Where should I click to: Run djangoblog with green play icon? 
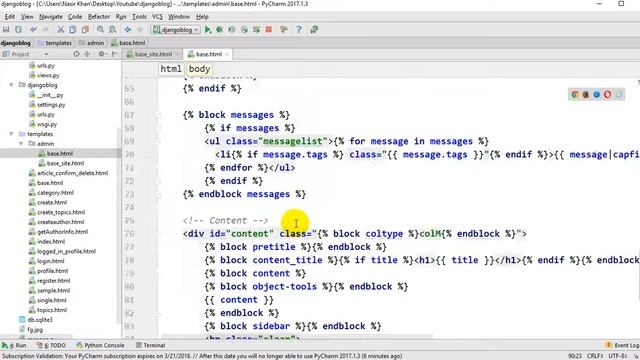(208, 29)
